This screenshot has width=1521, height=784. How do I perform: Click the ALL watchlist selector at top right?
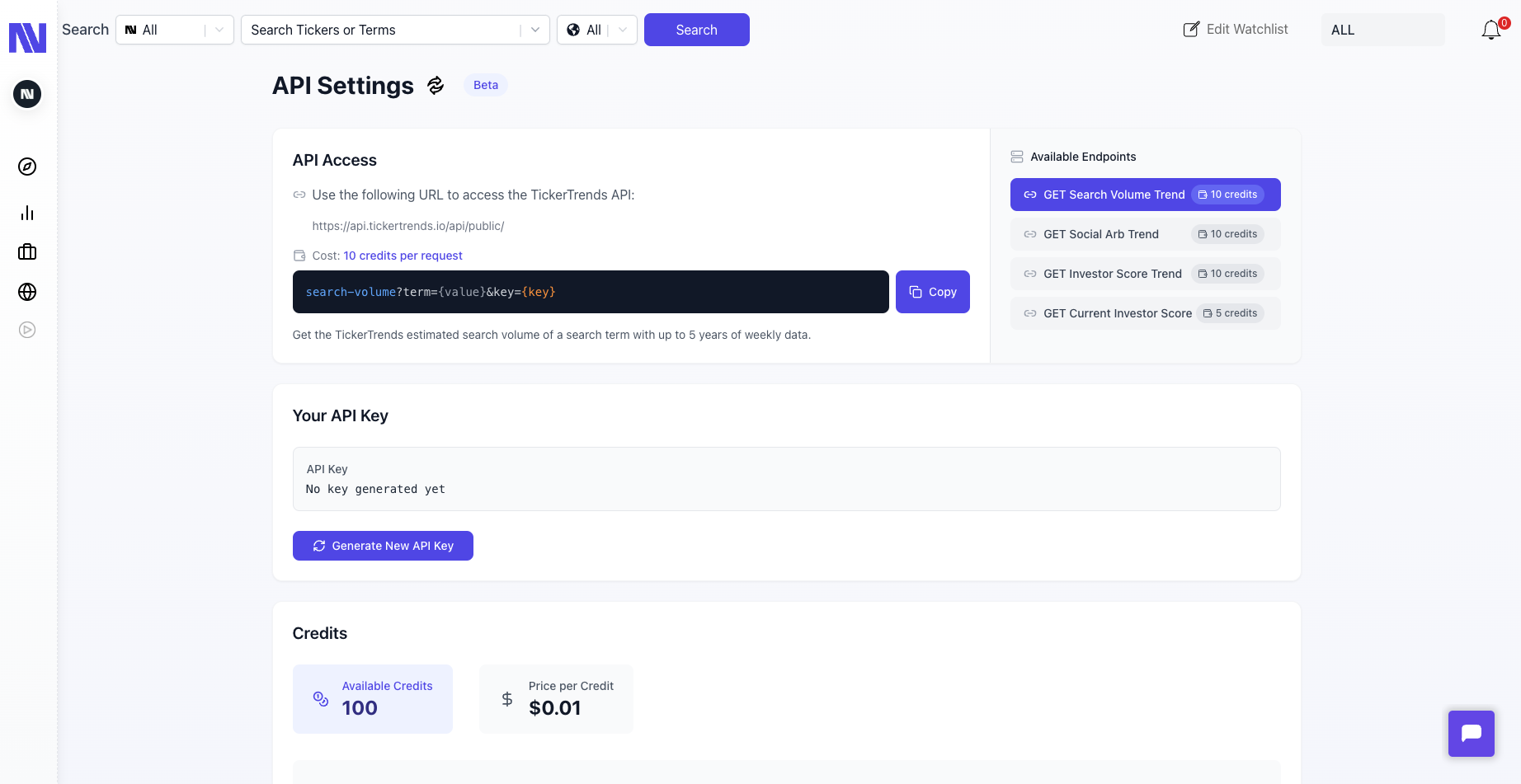1382,30
